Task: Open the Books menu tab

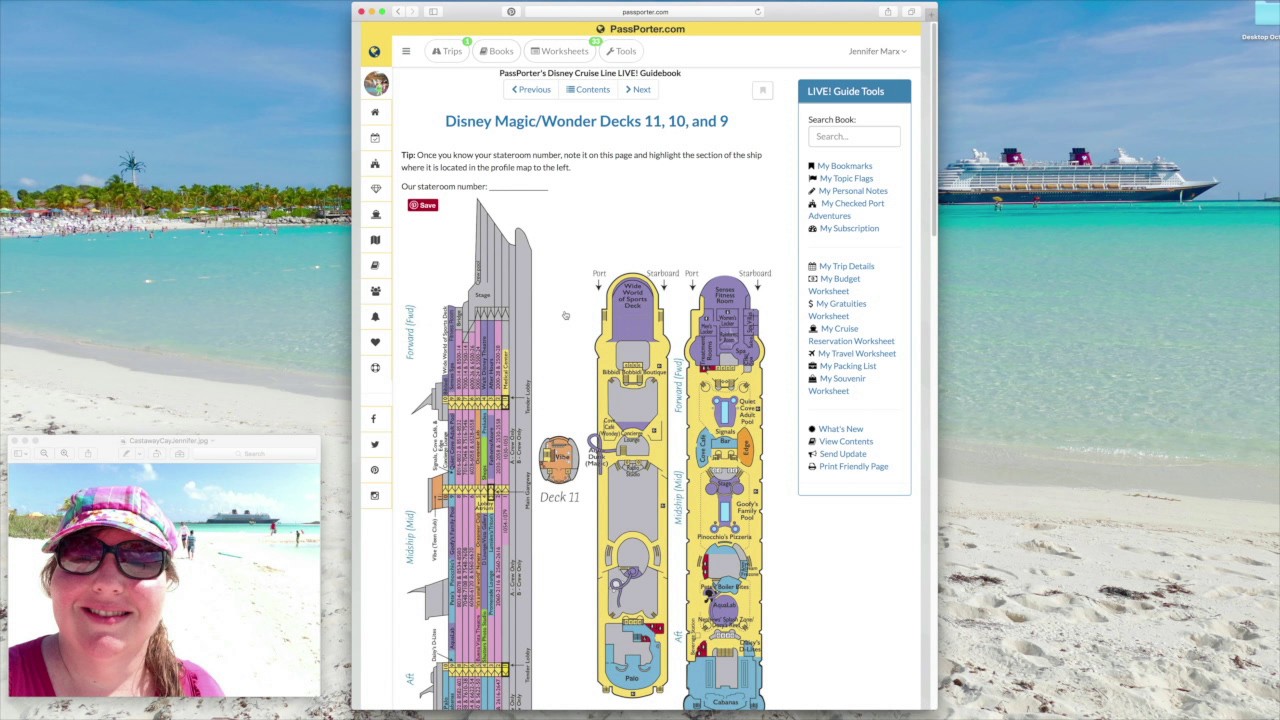Action: [496, 51]
